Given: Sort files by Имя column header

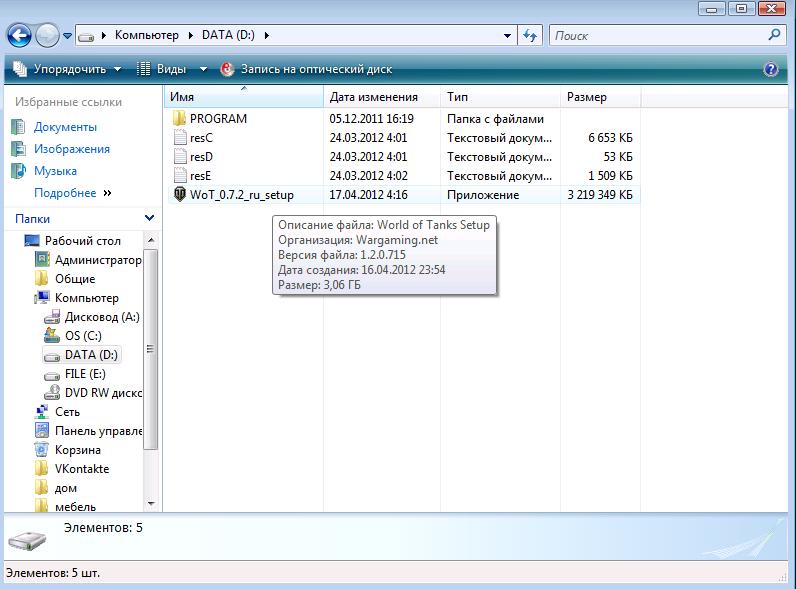Looking at the screenshot, I should pyautogui.click(x=243, y=97).
